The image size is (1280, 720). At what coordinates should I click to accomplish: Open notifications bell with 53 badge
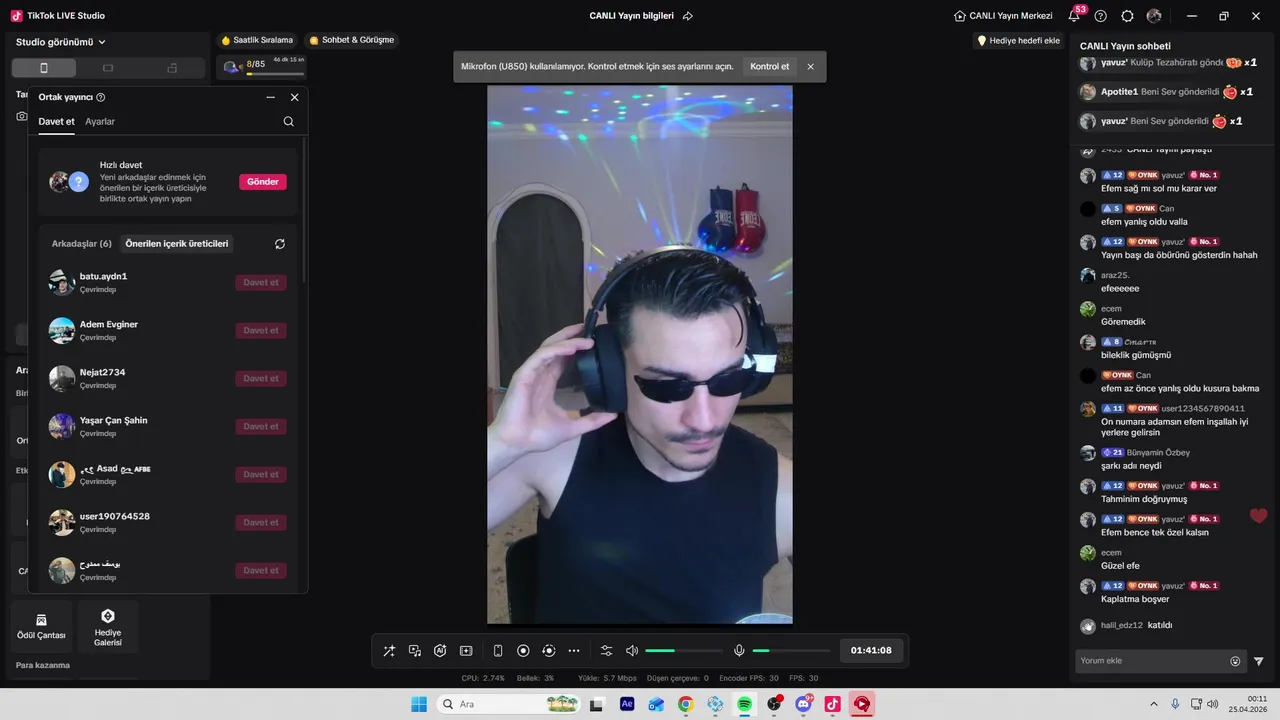pos(1075,15)
